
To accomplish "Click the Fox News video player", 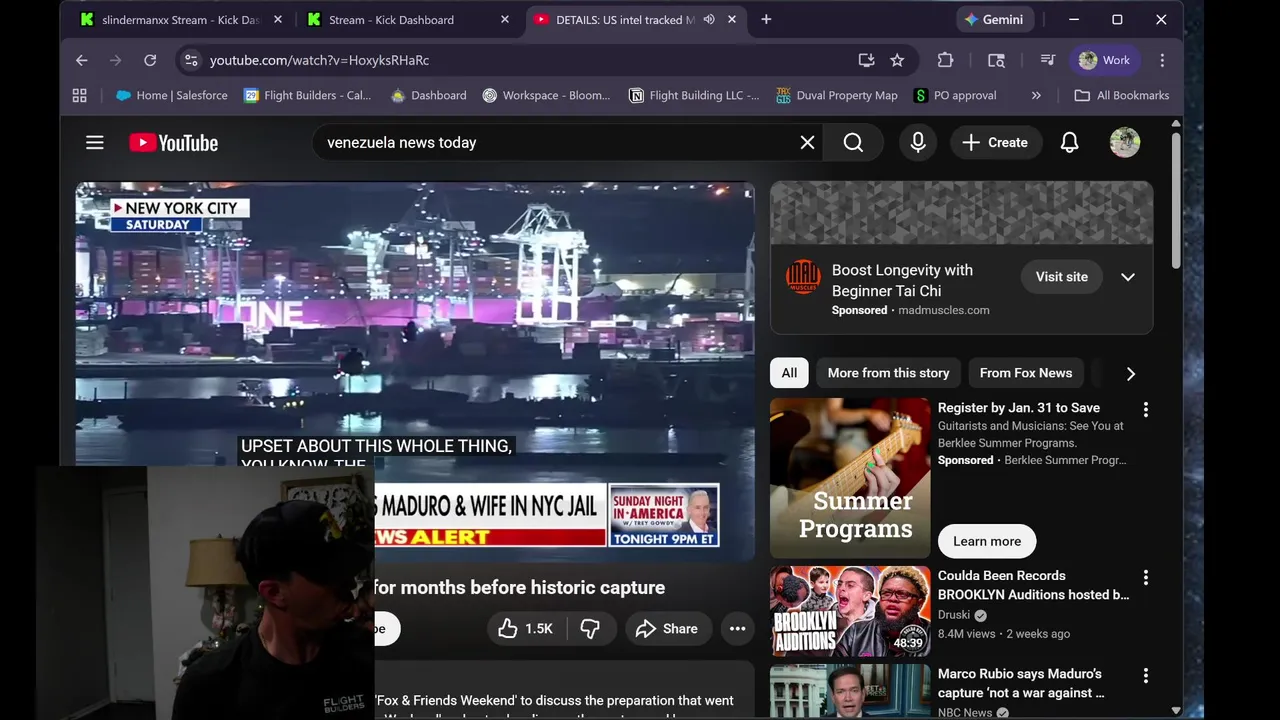I will [415, 370].
